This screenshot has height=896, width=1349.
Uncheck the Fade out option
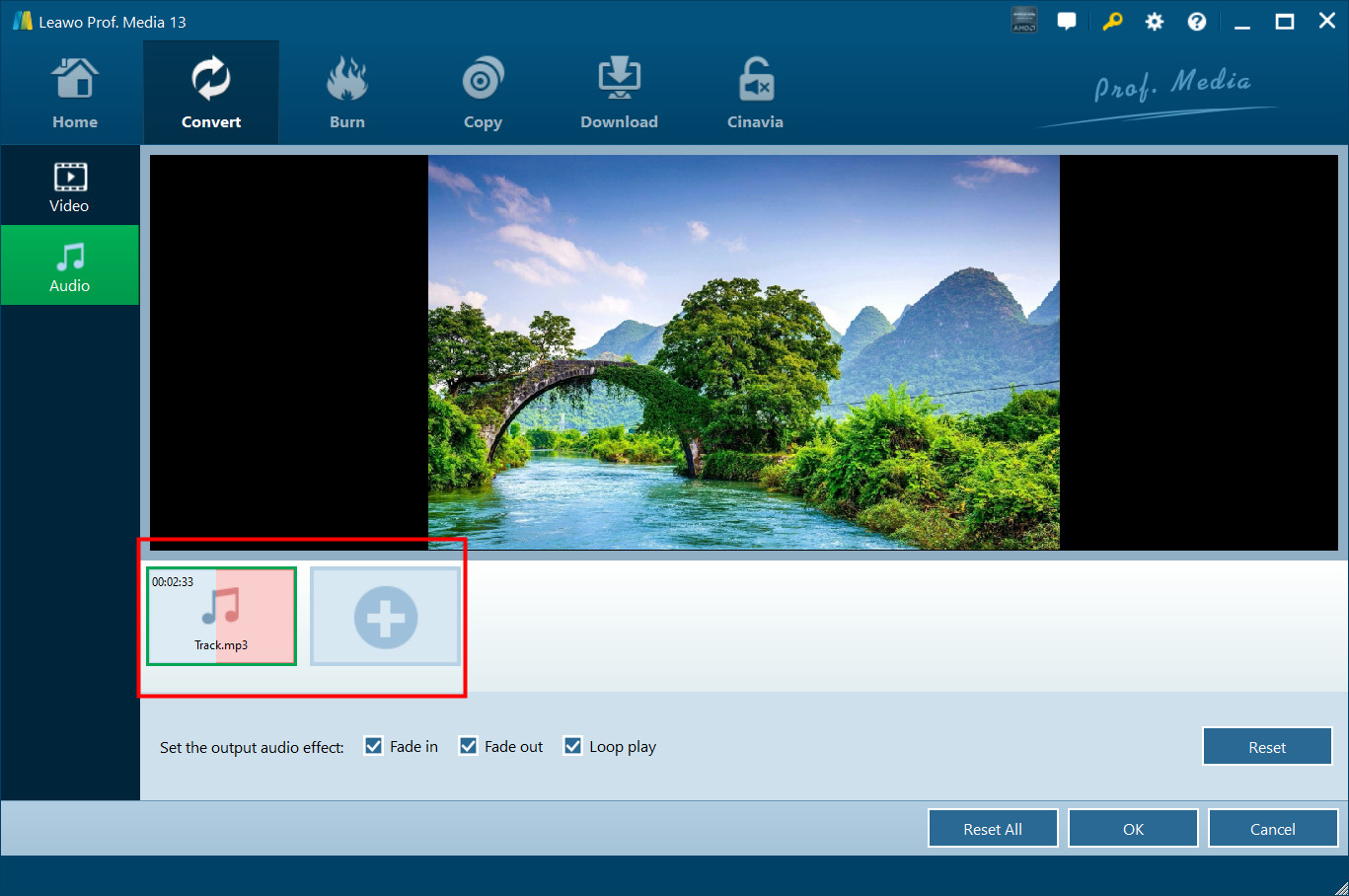(469, 746)
